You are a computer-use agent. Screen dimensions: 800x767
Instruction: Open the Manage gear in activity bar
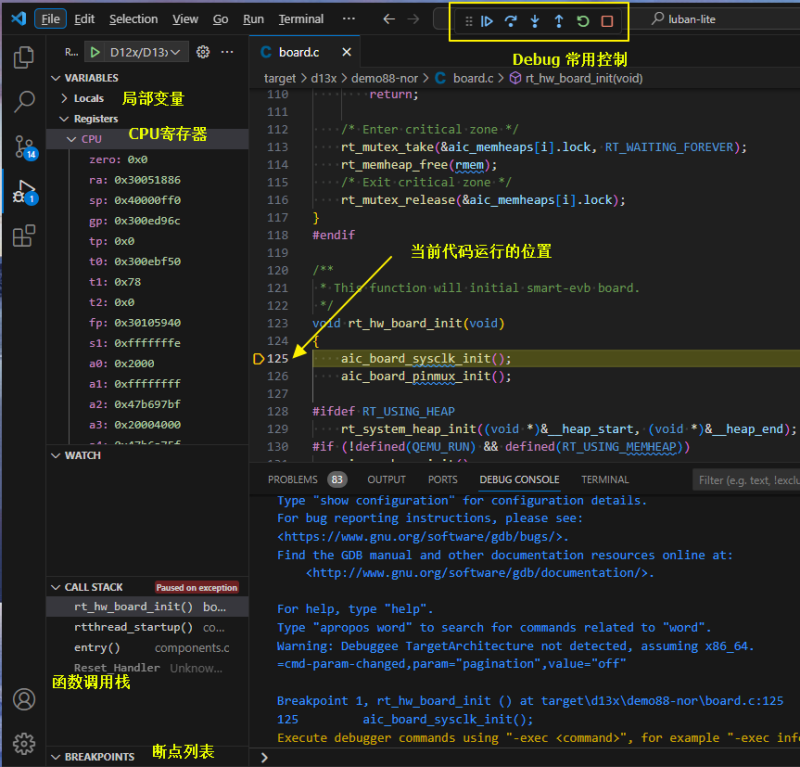click(23, 744)
